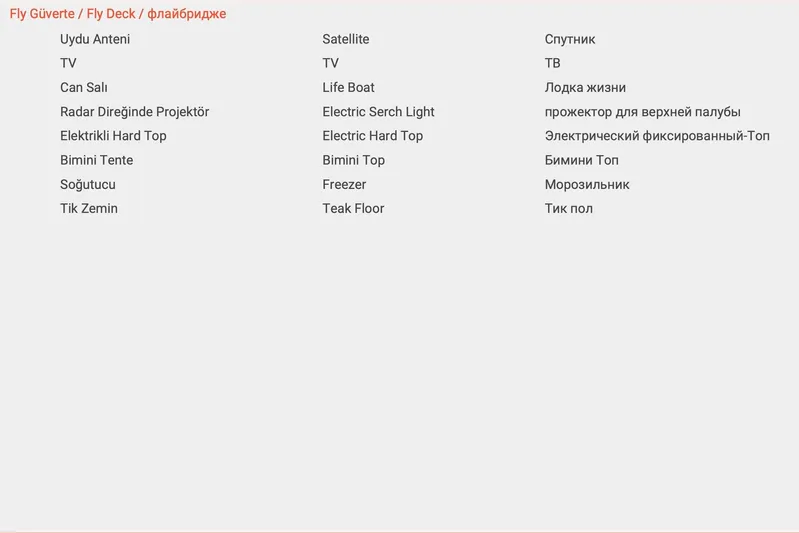This screenshot has width=799, height=533.
Task: Click the Electric Hard Top entry
Action: 373,136
